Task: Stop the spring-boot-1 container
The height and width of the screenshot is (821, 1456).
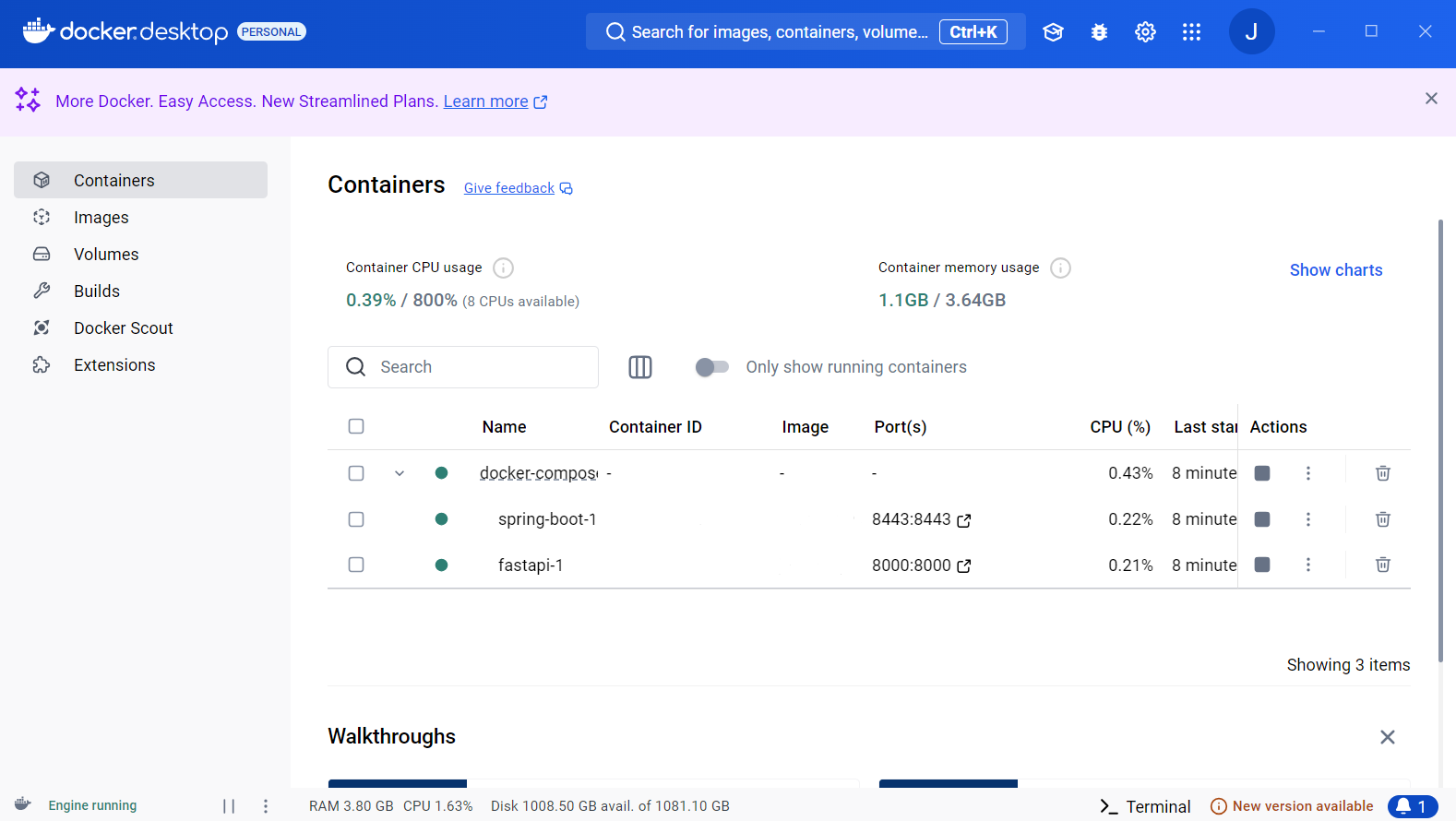Action: pos(1262,519)
